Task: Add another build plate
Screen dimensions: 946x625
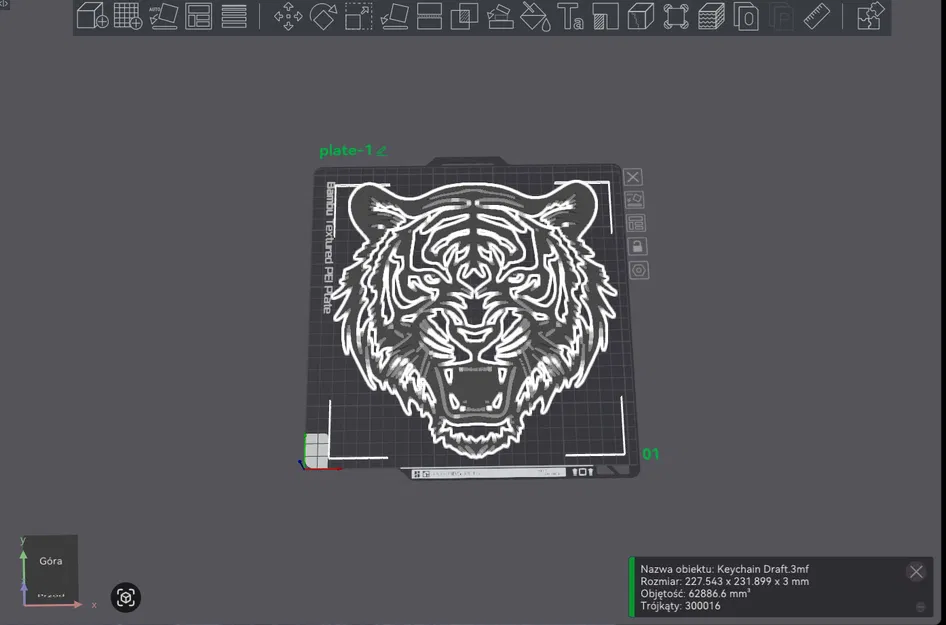Action: click(128, 17)
